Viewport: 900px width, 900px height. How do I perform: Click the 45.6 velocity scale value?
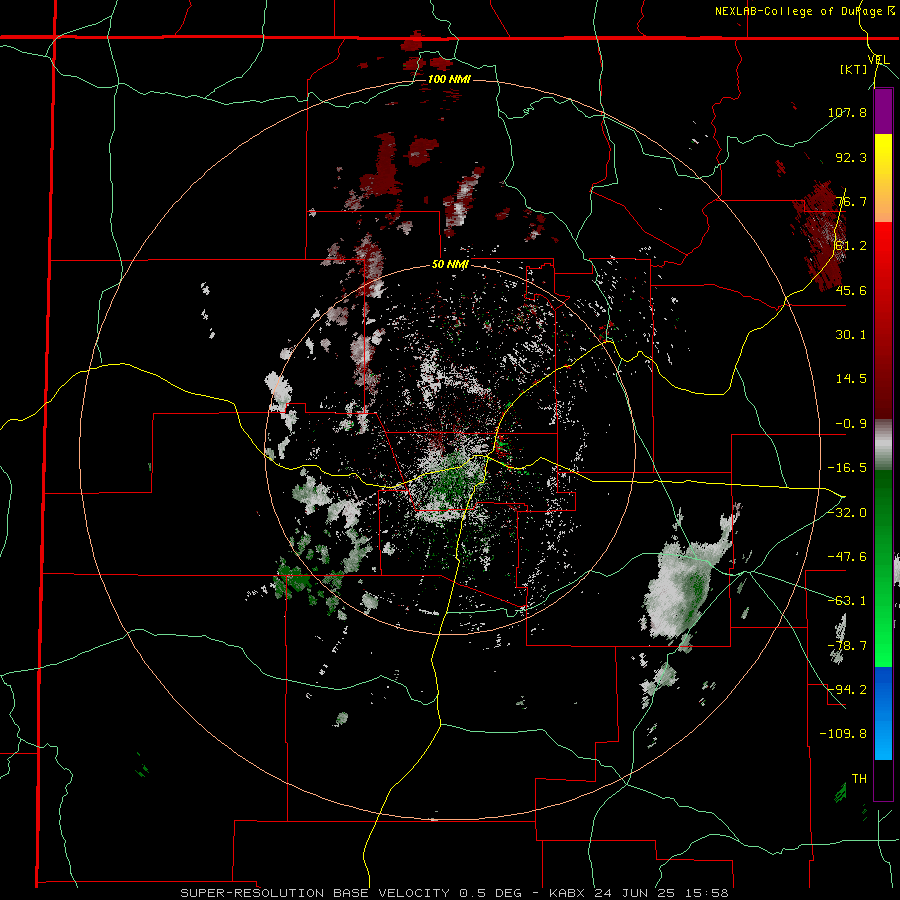(x=851, y=290)
